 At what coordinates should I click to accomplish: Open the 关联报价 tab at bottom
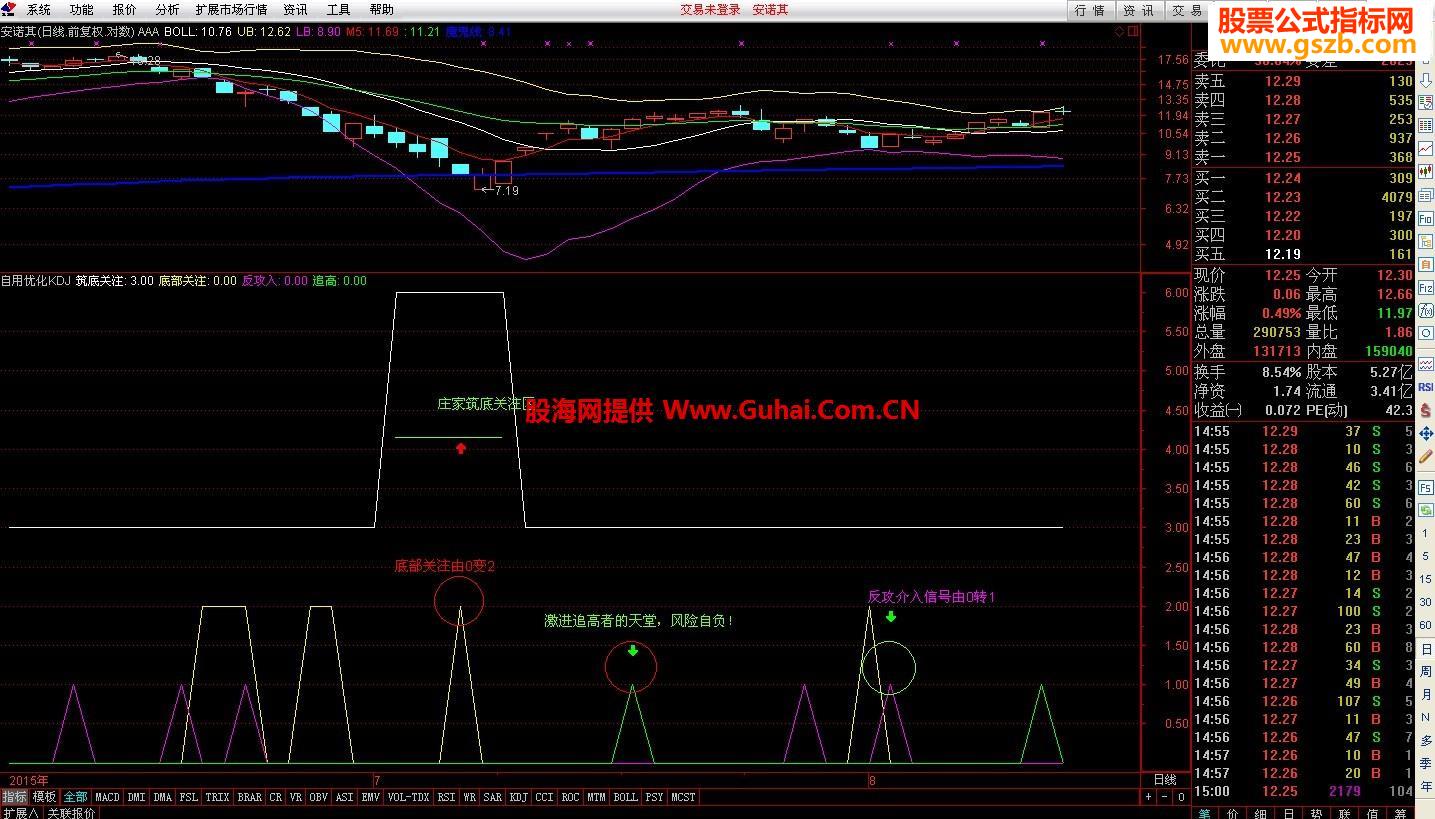(72, 813)
